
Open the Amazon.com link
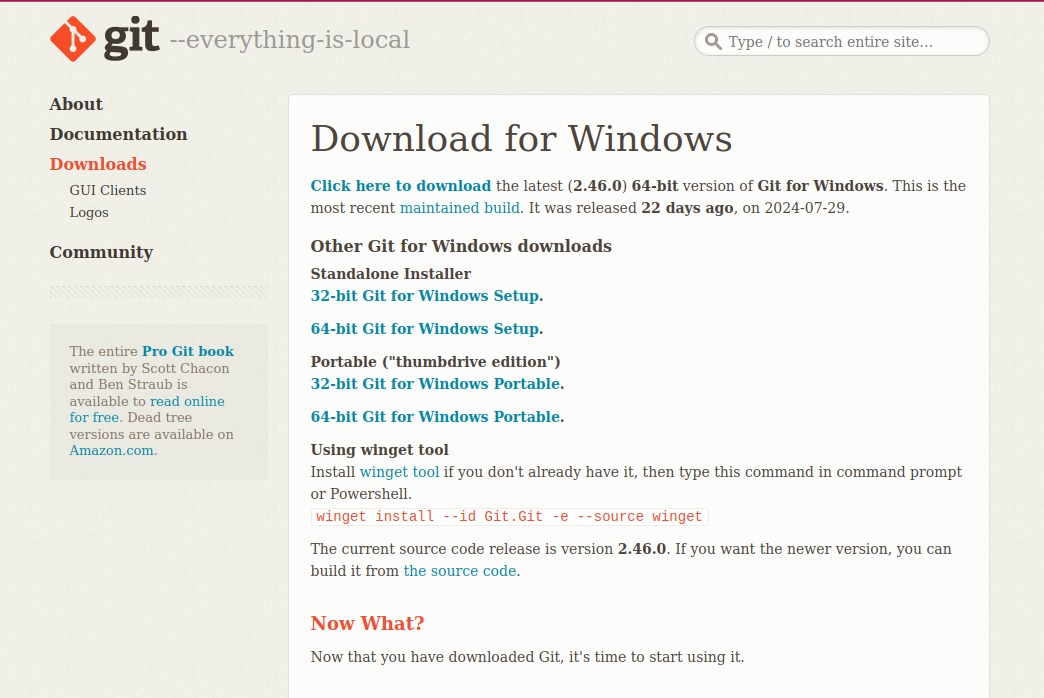[112, 450]
